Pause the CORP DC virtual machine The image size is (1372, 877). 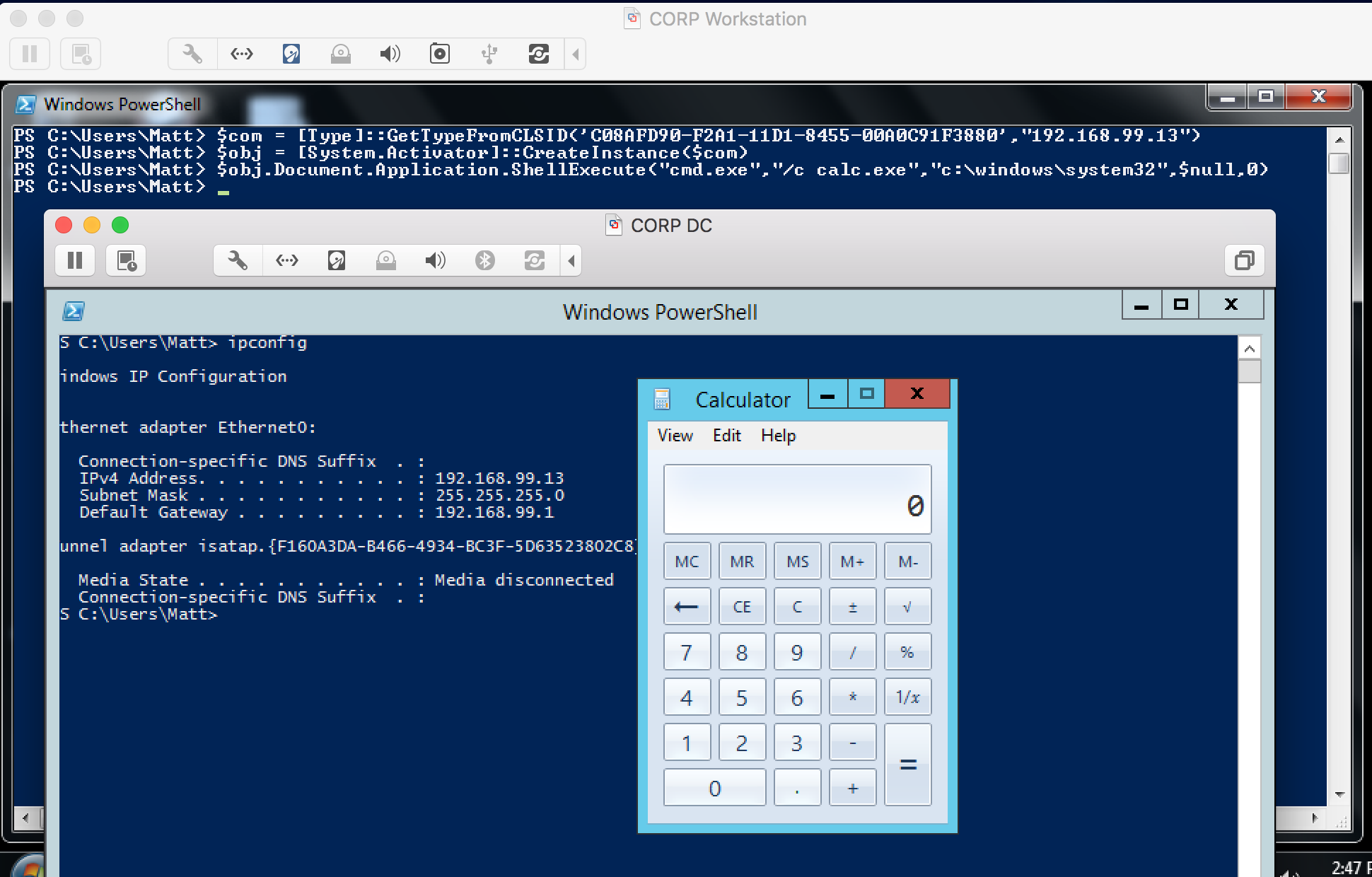click(75, 261)
